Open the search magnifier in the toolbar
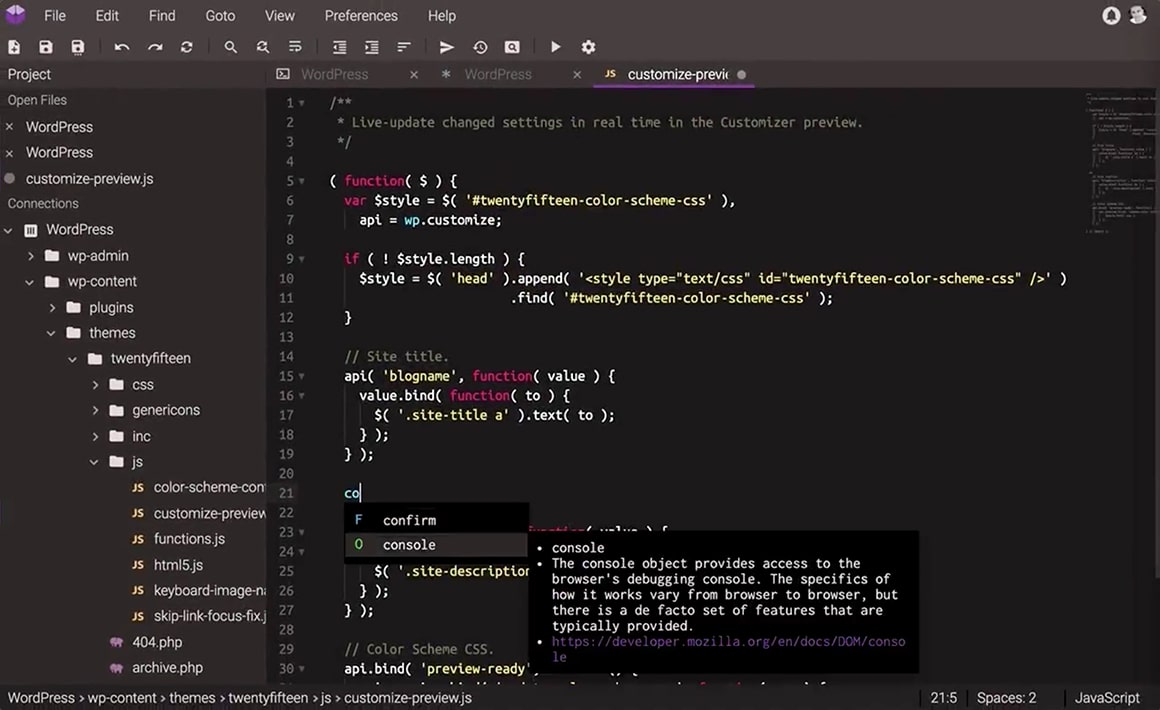 (x=230, y=47)
